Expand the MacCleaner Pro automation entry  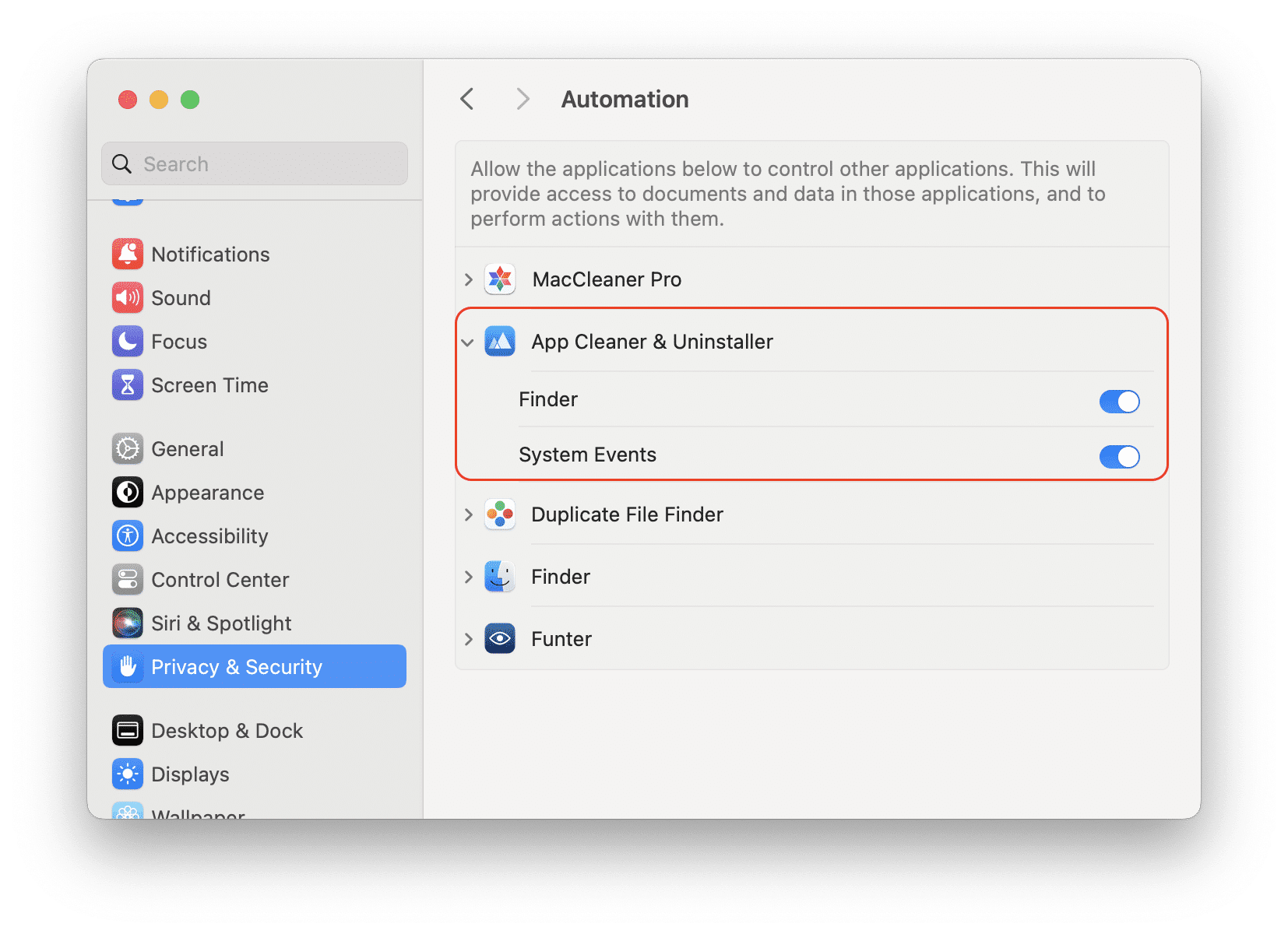468,279
